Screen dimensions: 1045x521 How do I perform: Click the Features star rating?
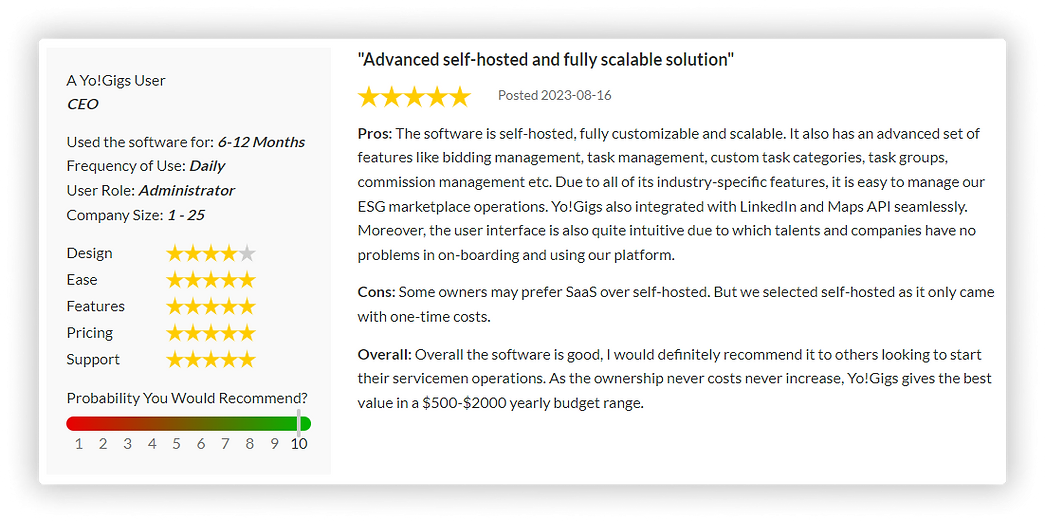211,306
